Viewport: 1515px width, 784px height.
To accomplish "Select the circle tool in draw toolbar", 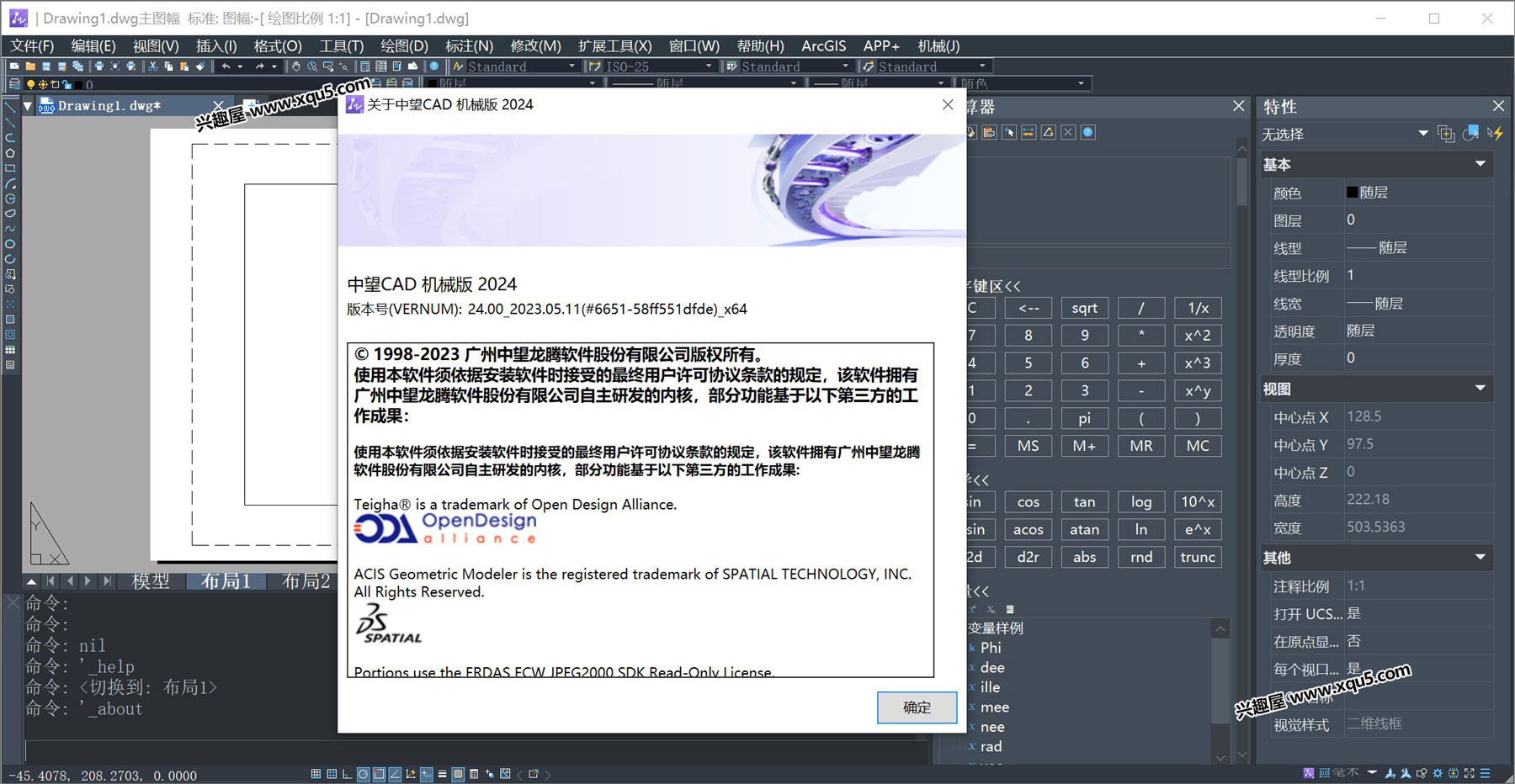I will click(x=10, y=199).
